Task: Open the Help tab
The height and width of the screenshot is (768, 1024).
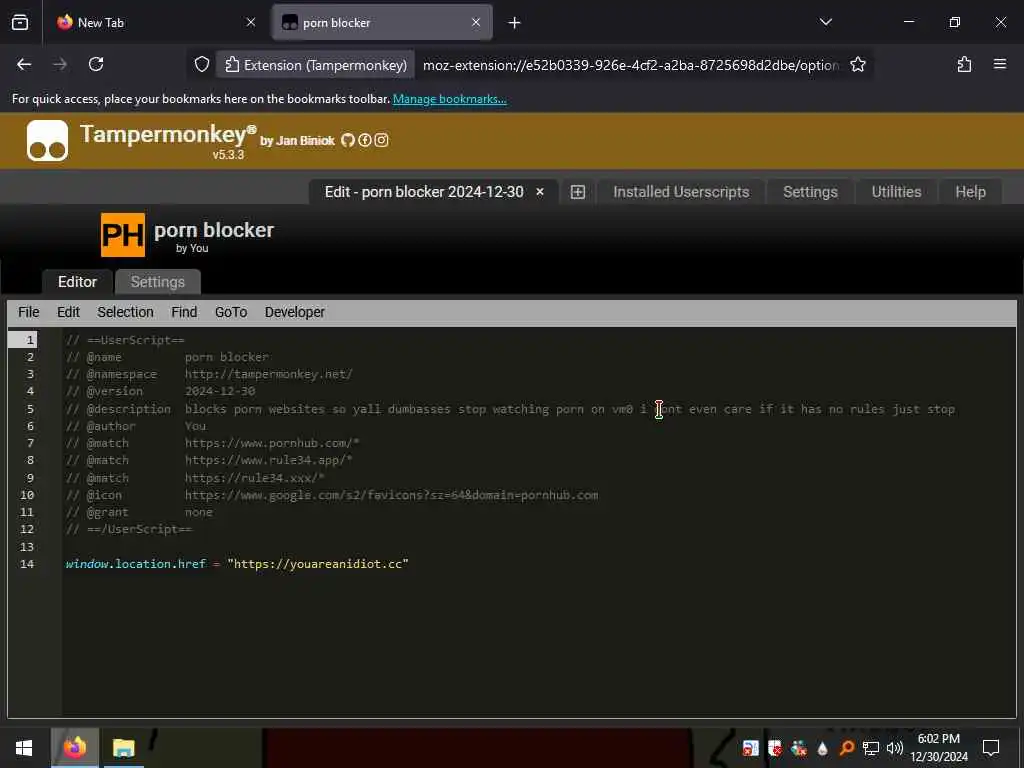Action: (970, 192)
